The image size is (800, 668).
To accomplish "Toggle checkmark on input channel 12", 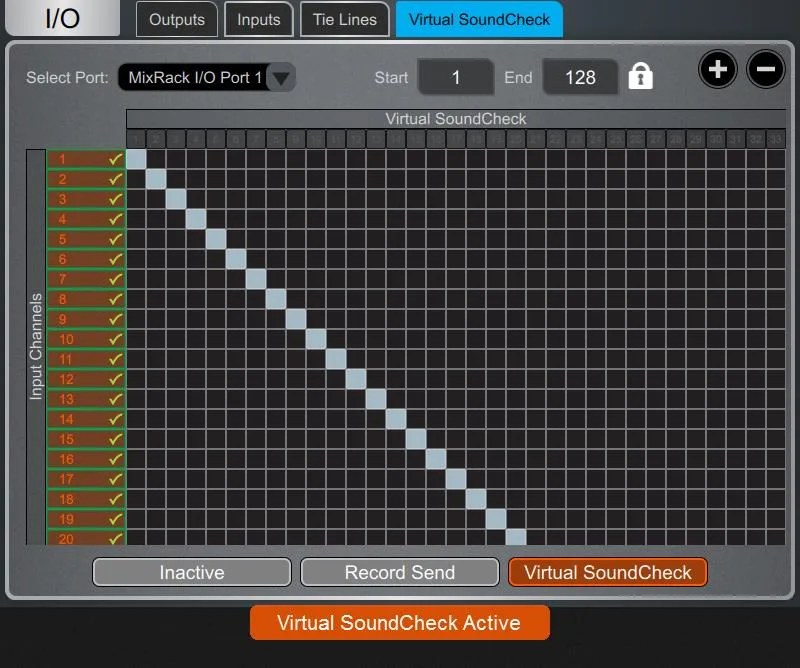I will (116, 379).
